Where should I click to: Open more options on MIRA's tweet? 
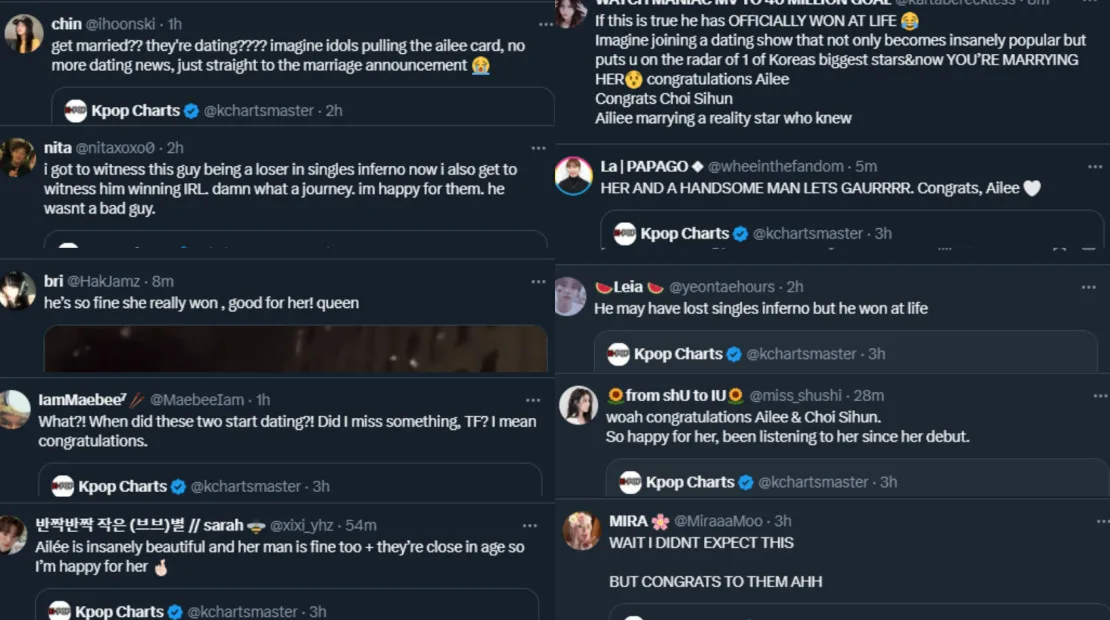(1090, 521)
